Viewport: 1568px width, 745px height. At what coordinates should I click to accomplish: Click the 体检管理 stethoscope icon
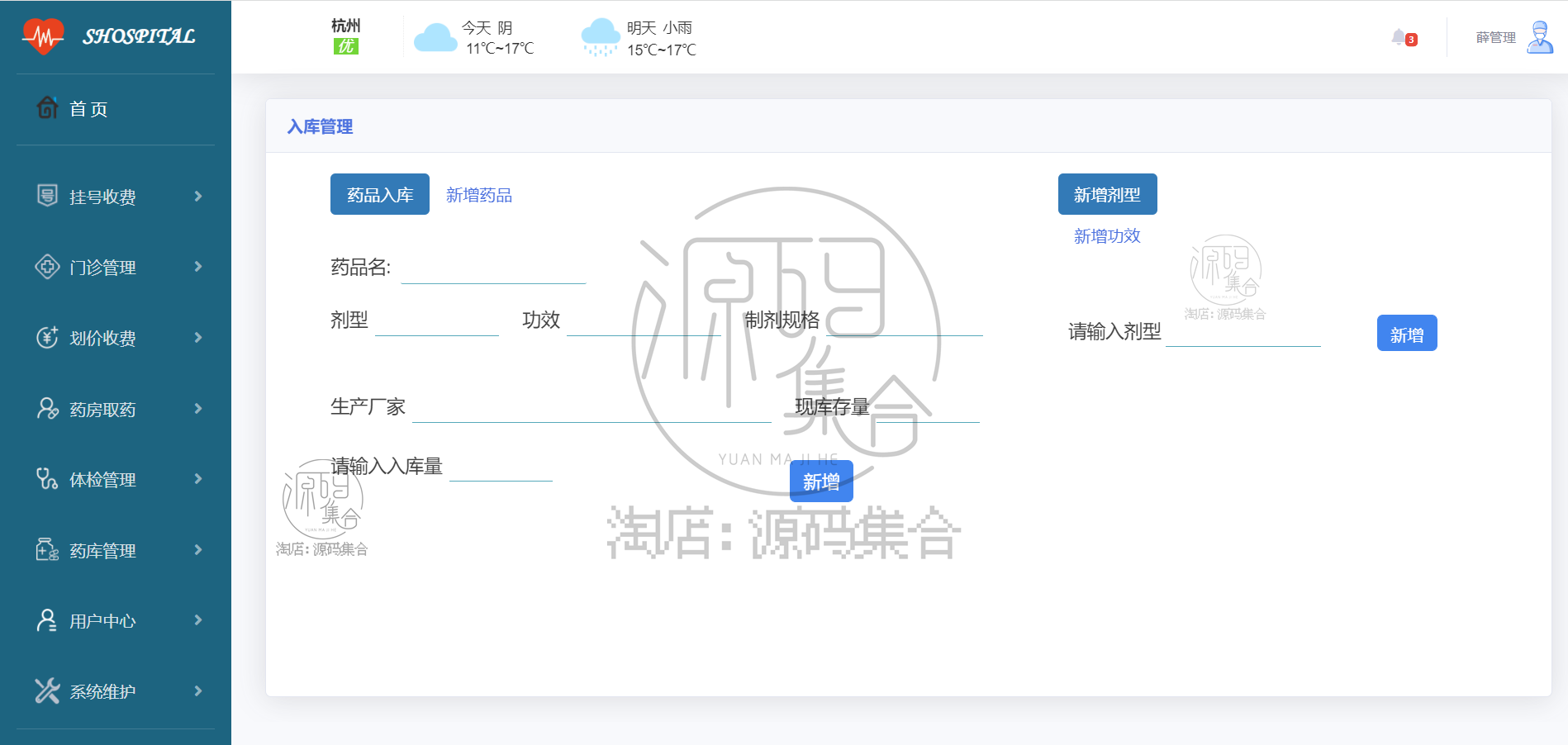pyautogui.click(x=47, y=479)
